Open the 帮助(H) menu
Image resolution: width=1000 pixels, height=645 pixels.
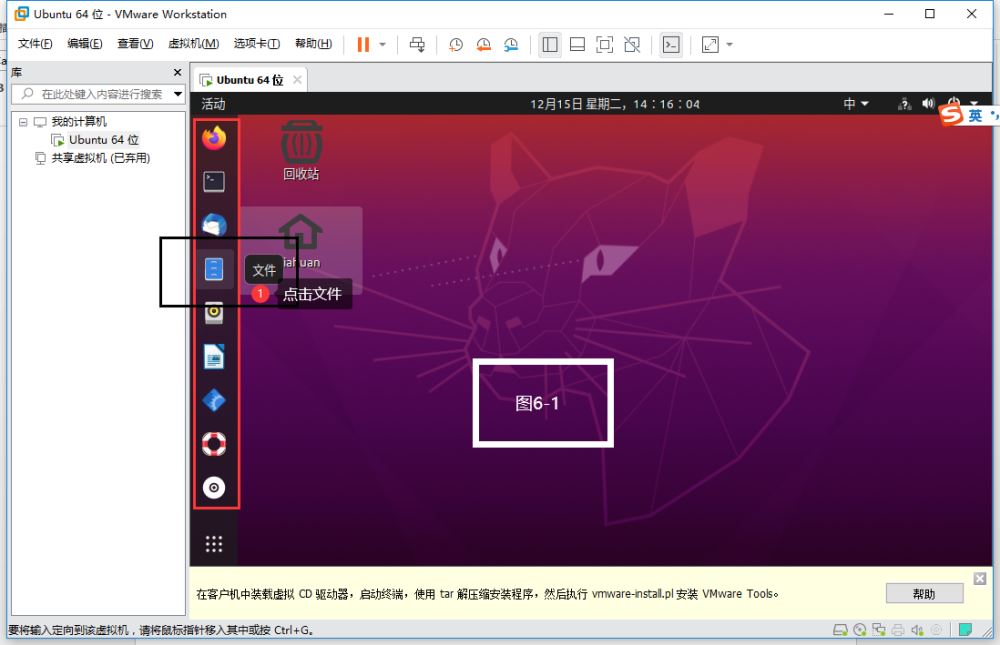pos(313,43)
